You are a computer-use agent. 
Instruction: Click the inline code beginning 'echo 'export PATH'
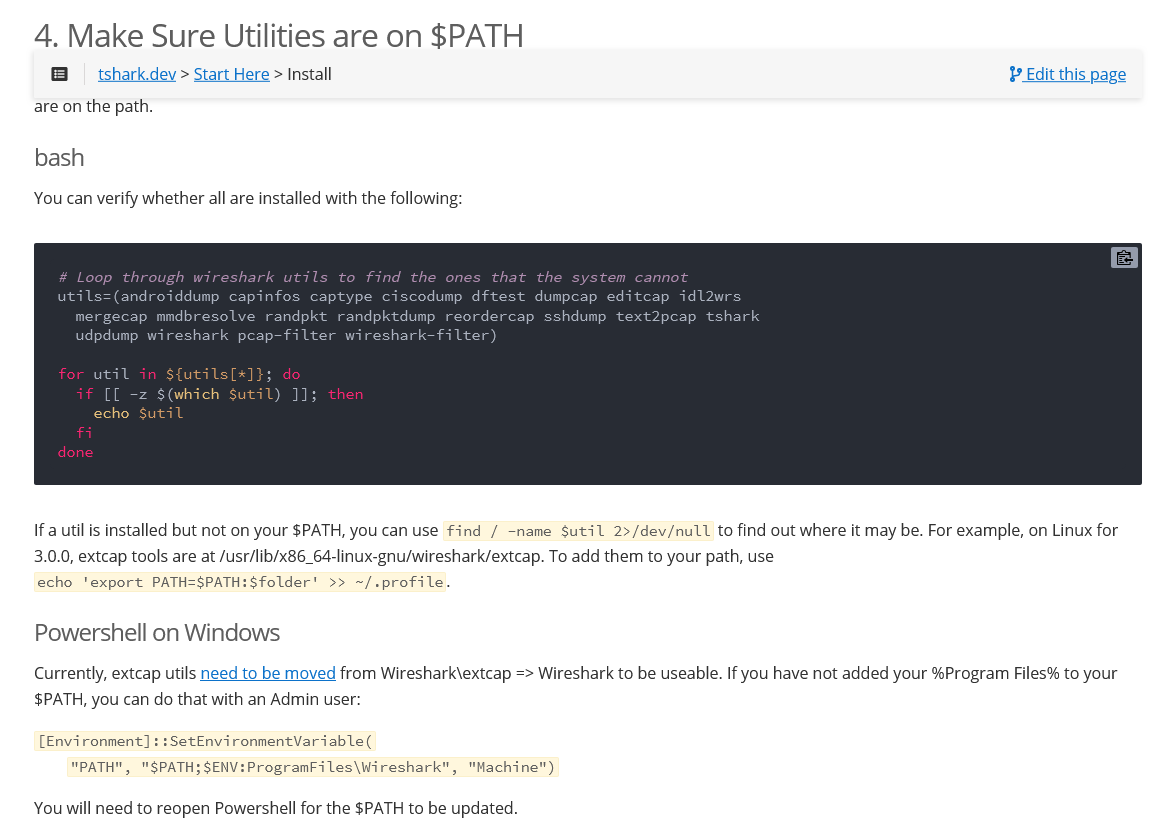coord(240,582)
